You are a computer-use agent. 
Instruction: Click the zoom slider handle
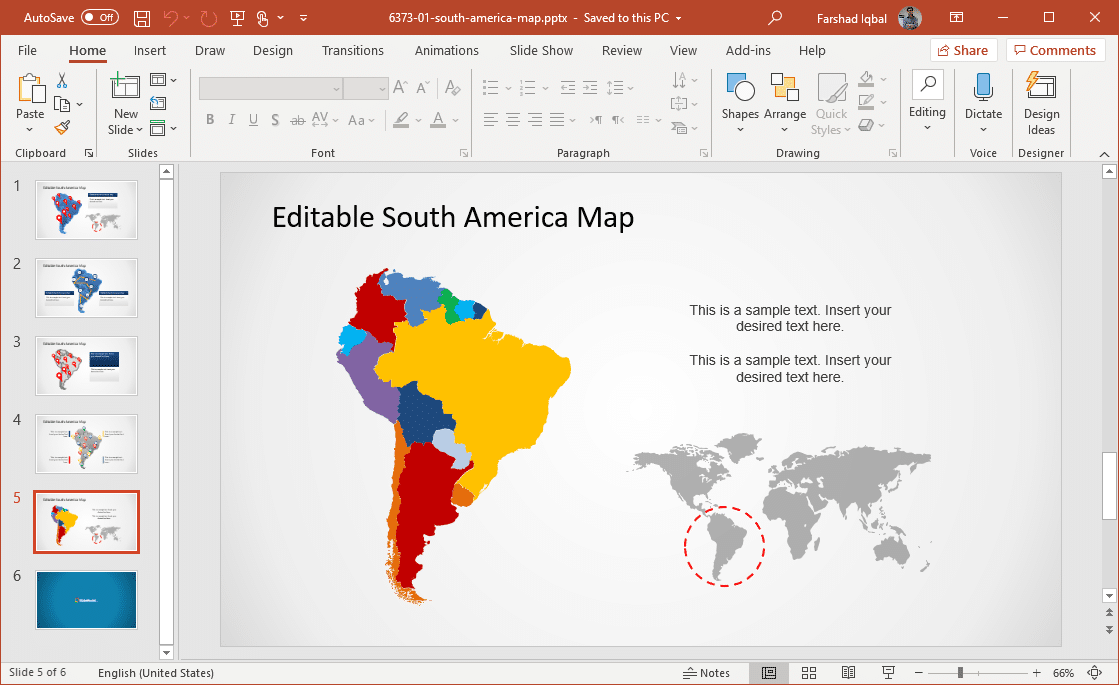pos(960,673)
